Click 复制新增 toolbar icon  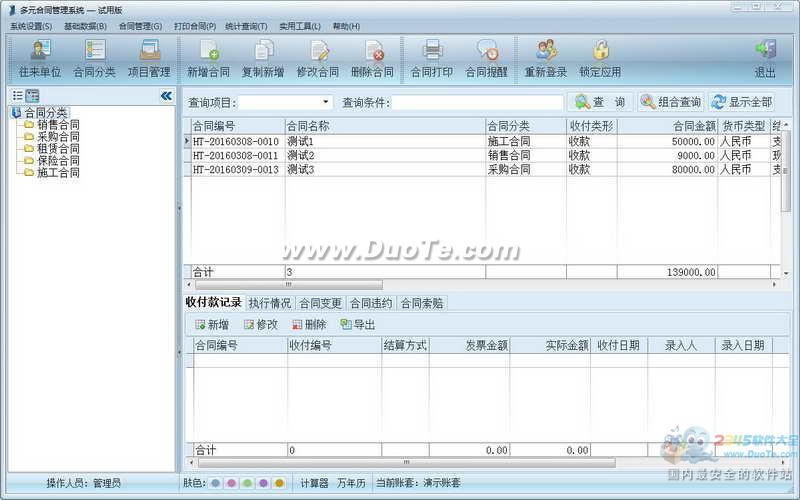click(263, 60)
